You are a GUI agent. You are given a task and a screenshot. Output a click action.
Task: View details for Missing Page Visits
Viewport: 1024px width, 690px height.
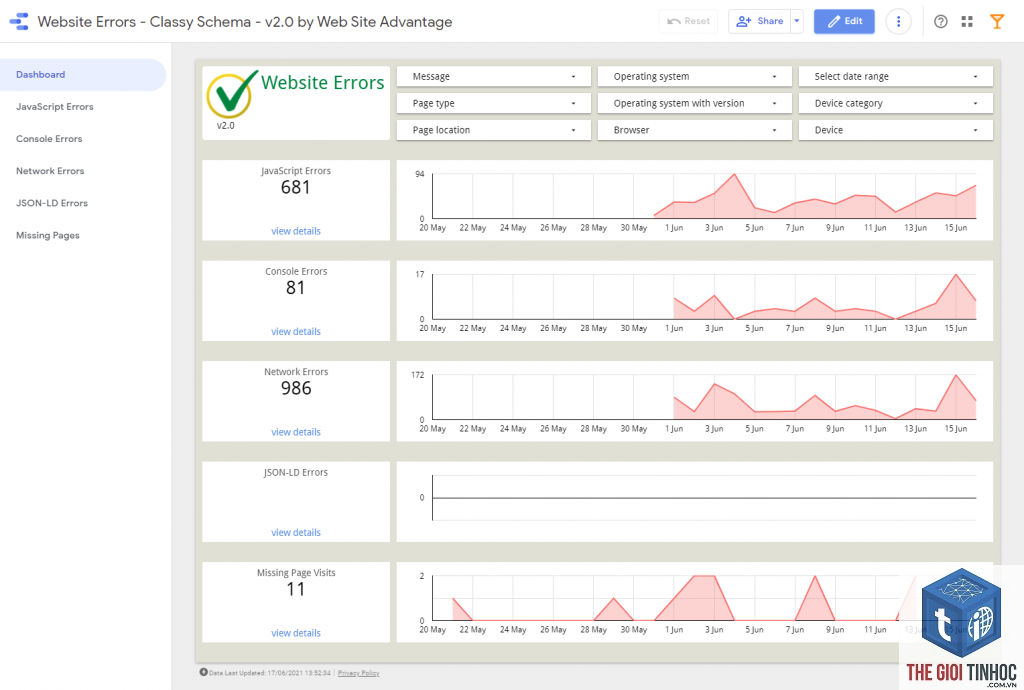tap(296, 633)
